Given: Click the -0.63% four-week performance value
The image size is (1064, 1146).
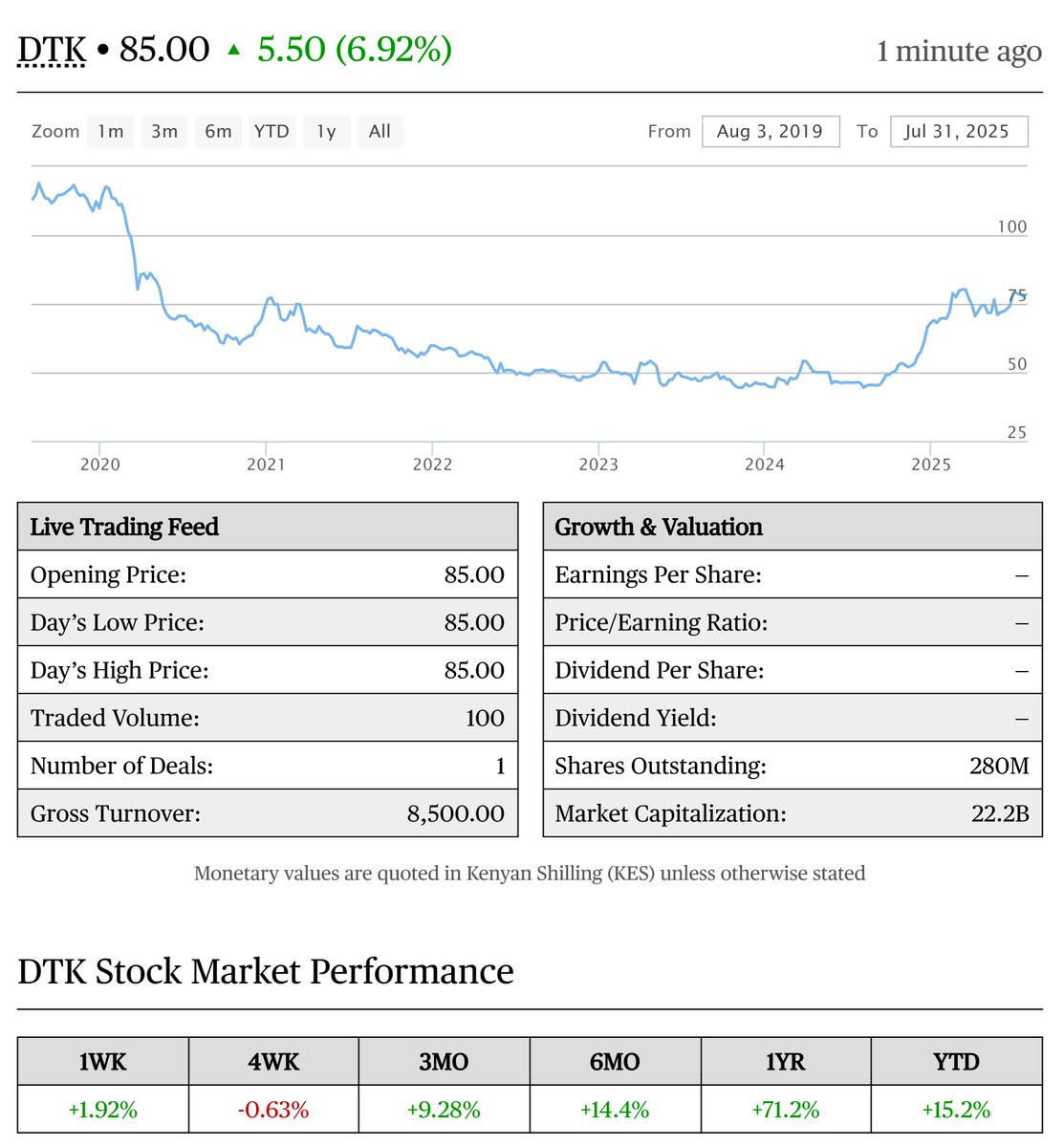Looking at the screenshot, I should point(273,1110).
